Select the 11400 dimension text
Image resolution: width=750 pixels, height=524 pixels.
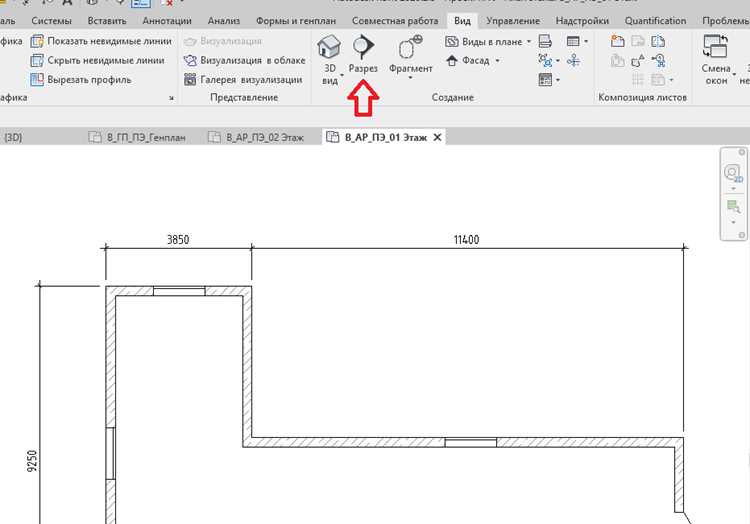pos(466,240)
